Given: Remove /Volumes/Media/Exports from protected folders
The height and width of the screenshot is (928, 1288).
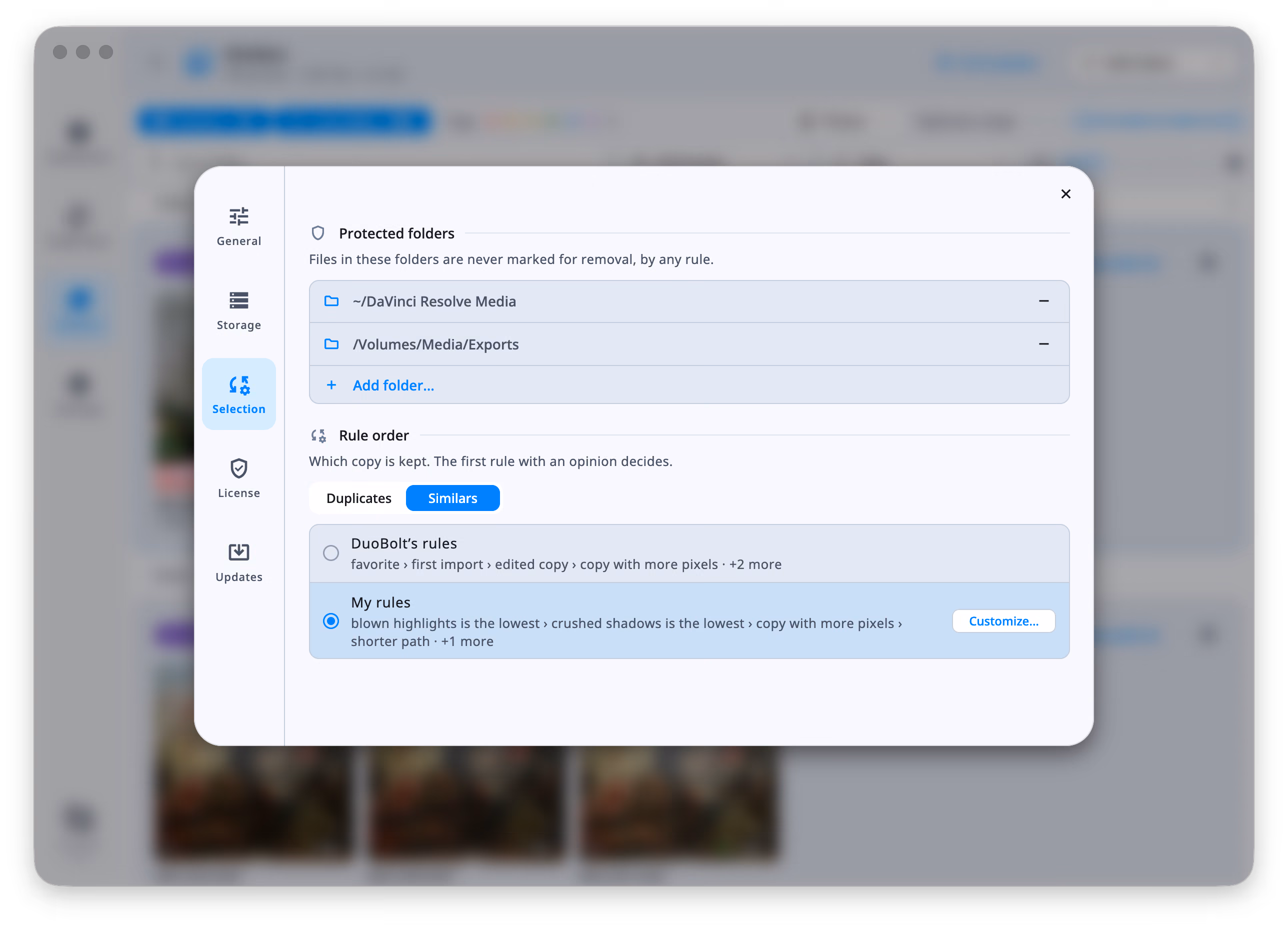Looking at the screenshot, I should pos(1043,344).
